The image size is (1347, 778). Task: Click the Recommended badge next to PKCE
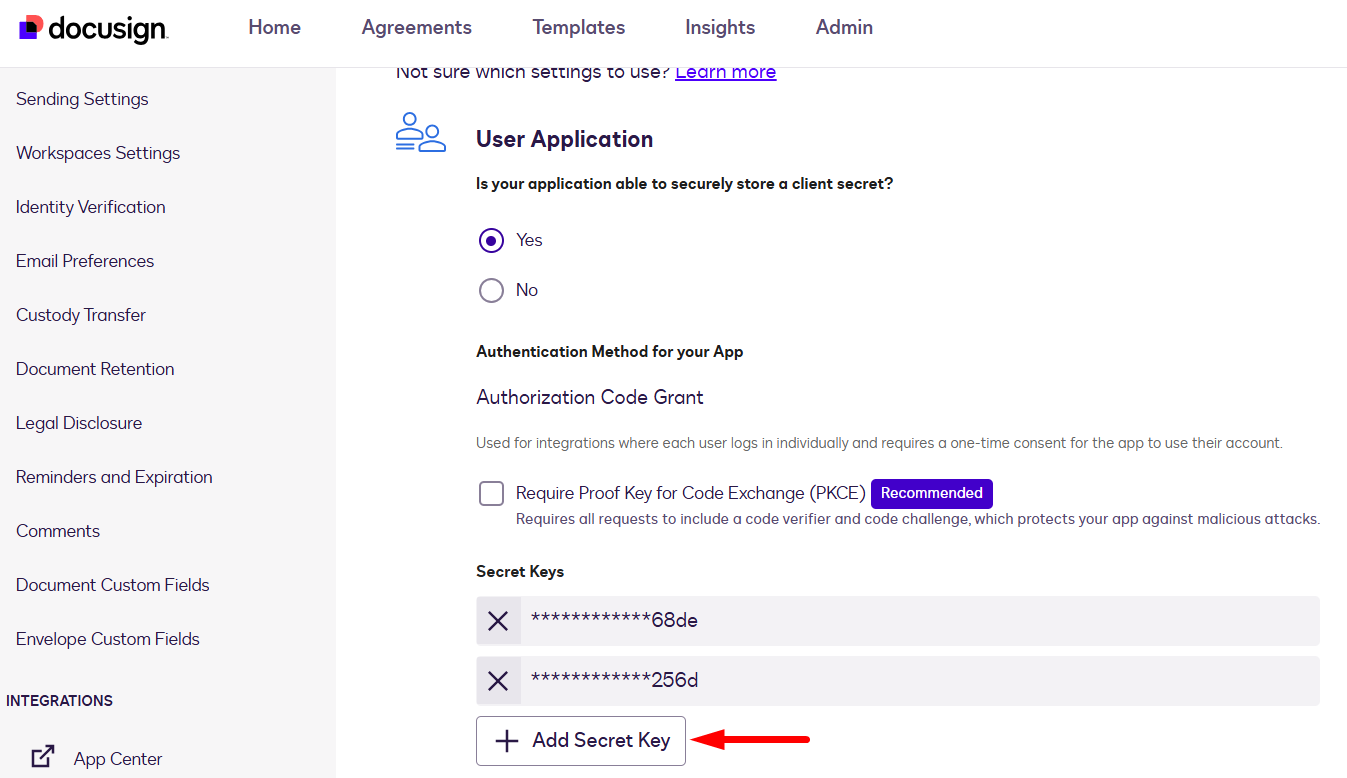coord(932,493)
